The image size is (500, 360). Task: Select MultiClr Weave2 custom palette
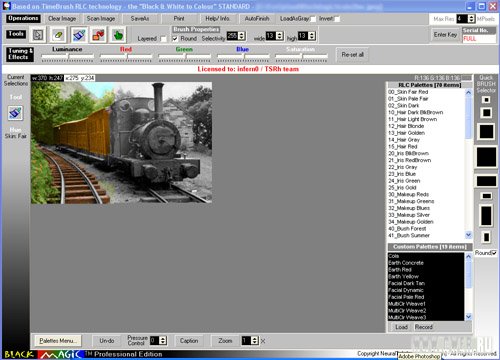[x=426, y=311]
